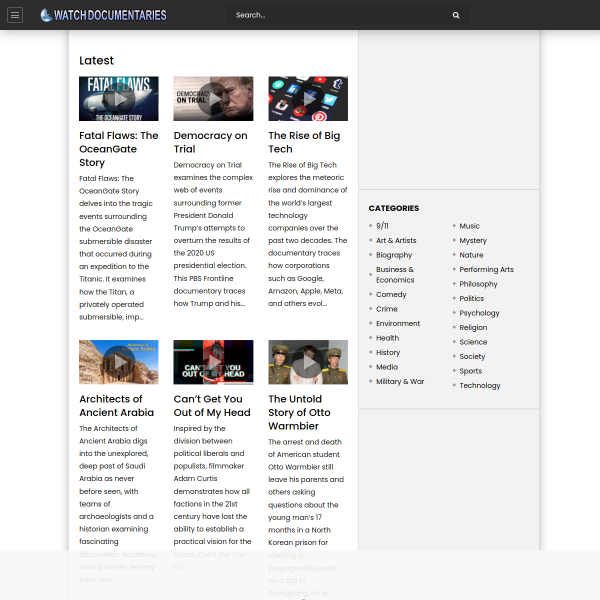Click the Watch Documentaries logo
The width and height of the screenshot is (600, 600).
coord(103,15)
